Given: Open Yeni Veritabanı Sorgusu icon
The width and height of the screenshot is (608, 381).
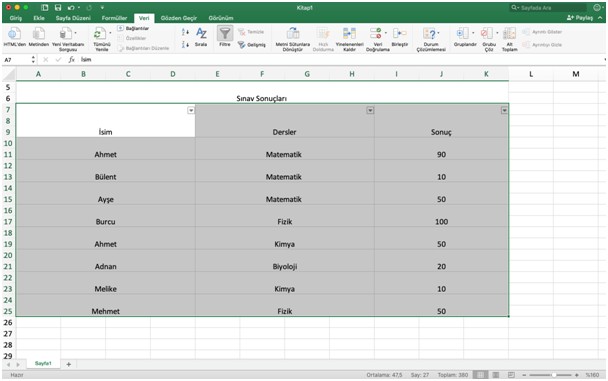Looking at the screenshot, I should tap(65, 34).
